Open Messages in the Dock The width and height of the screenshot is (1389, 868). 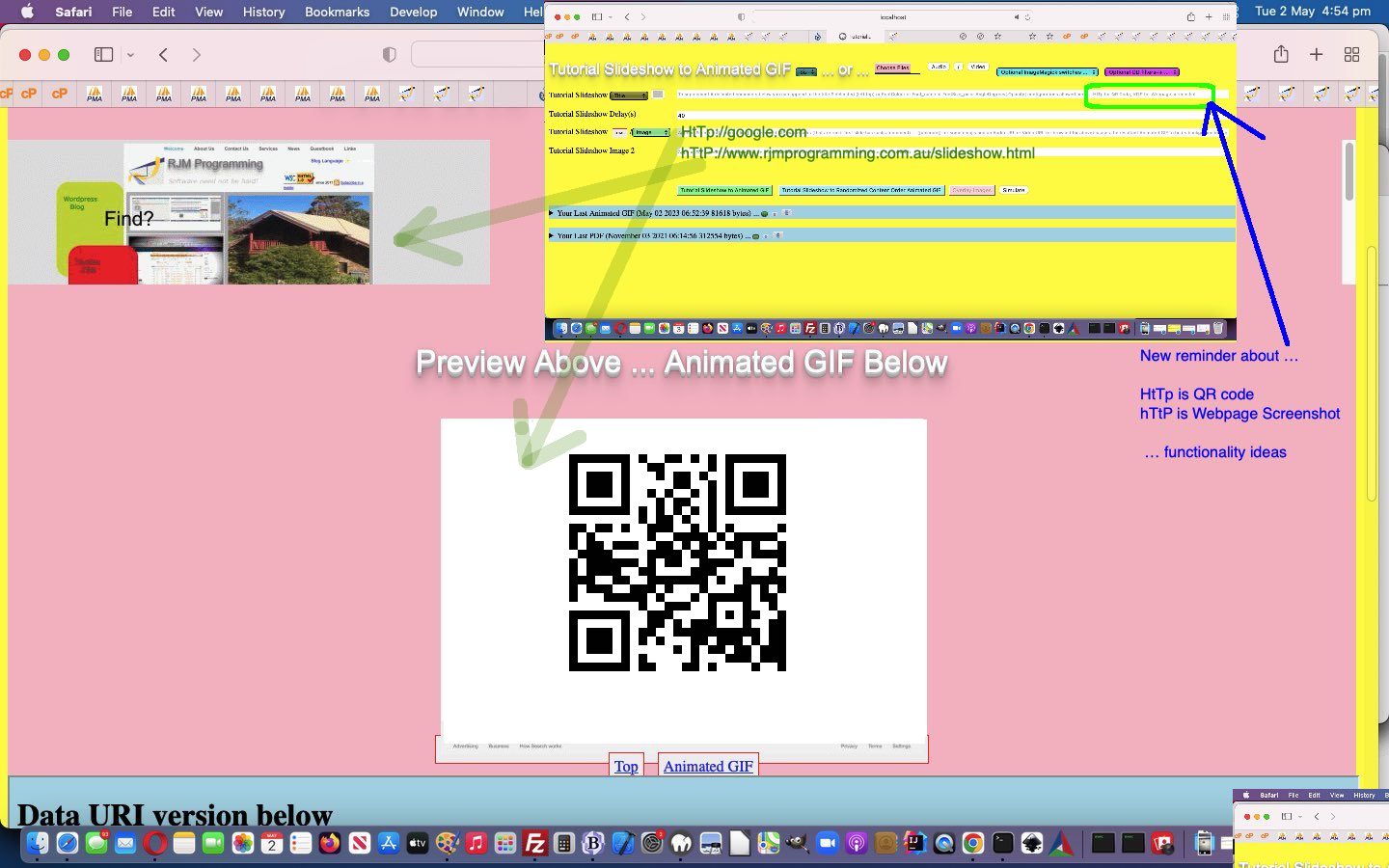(x=96, y=843)
